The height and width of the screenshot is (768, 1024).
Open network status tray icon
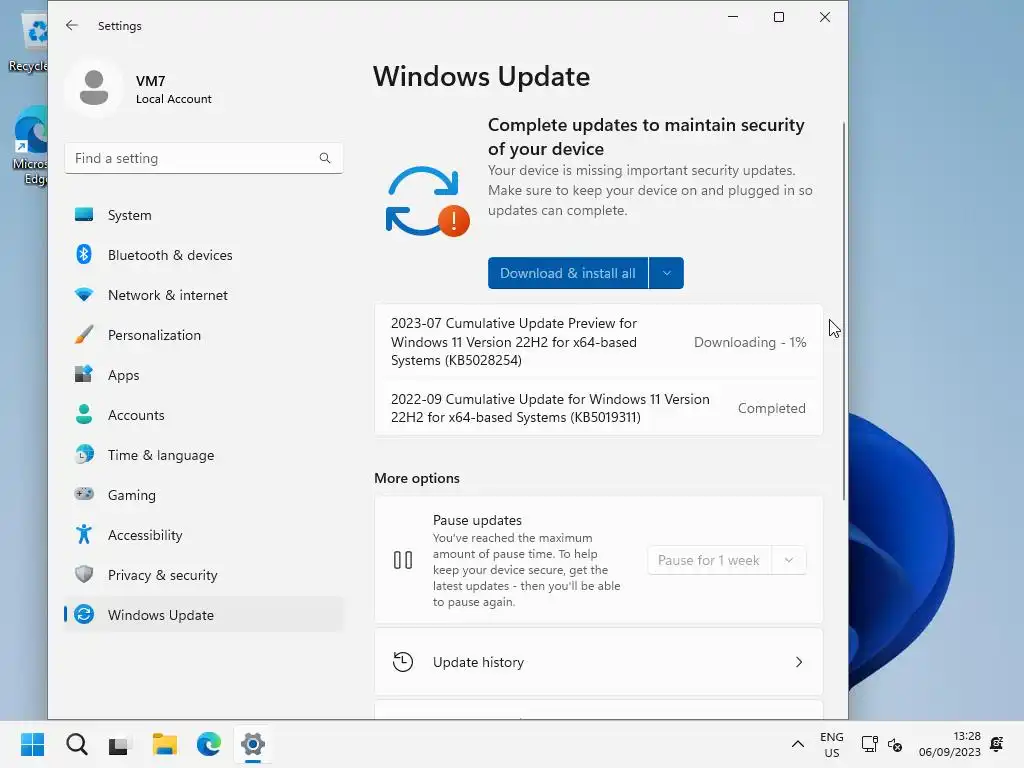869,744
